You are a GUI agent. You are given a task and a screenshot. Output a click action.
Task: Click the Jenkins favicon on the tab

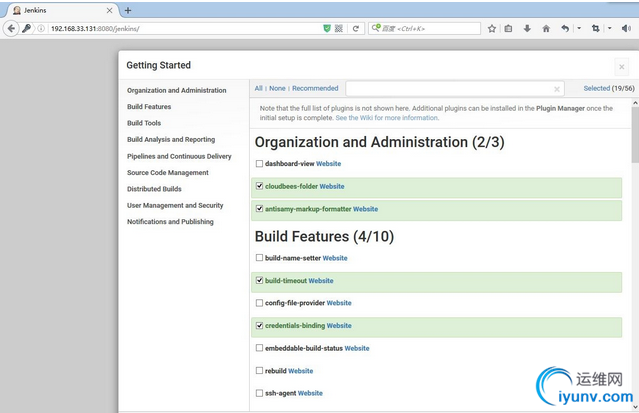pos(17,11)
